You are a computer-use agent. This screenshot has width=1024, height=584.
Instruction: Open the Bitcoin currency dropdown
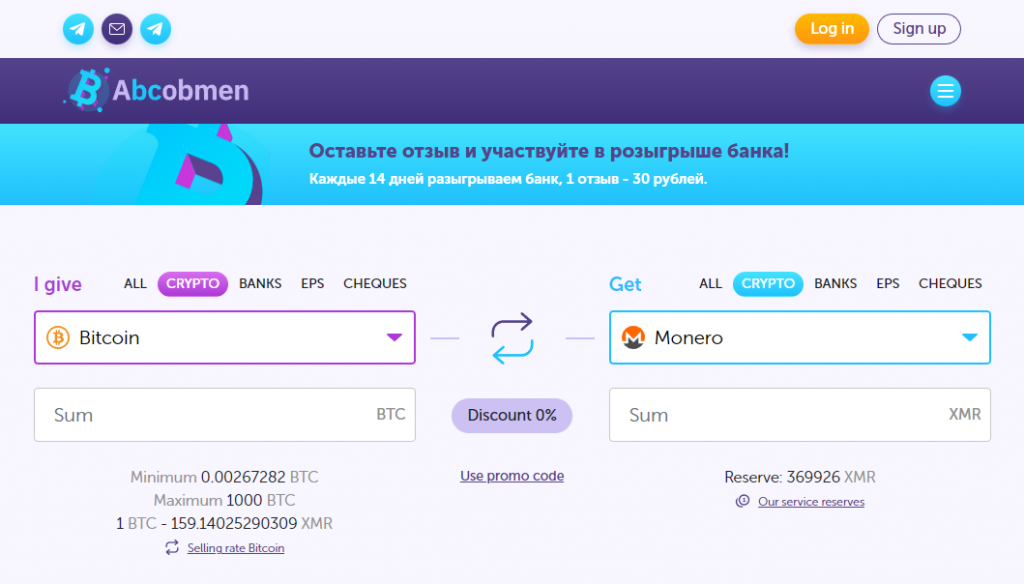(393, 337)
